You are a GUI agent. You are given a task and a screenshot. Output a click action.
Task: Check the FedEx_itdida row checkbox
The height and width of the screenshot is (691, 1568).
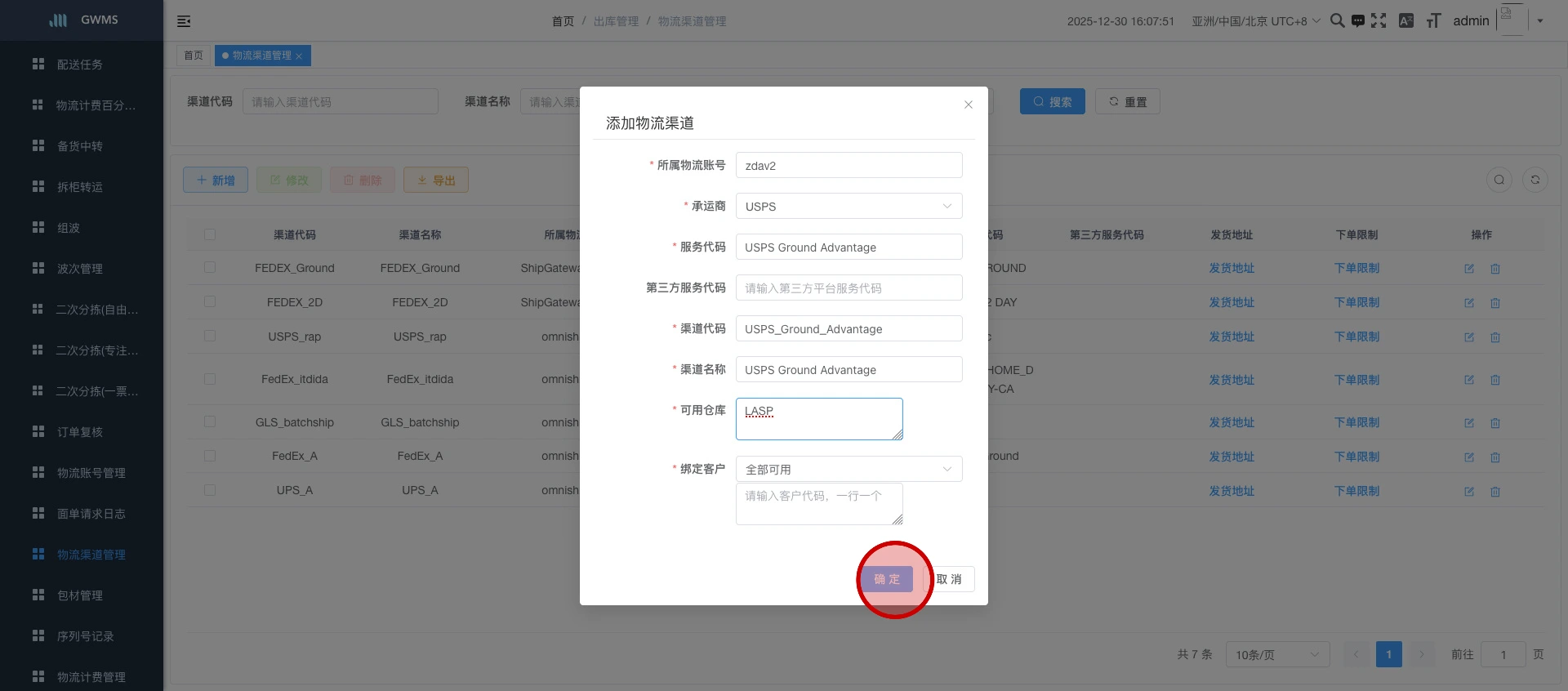coord(210,379)
